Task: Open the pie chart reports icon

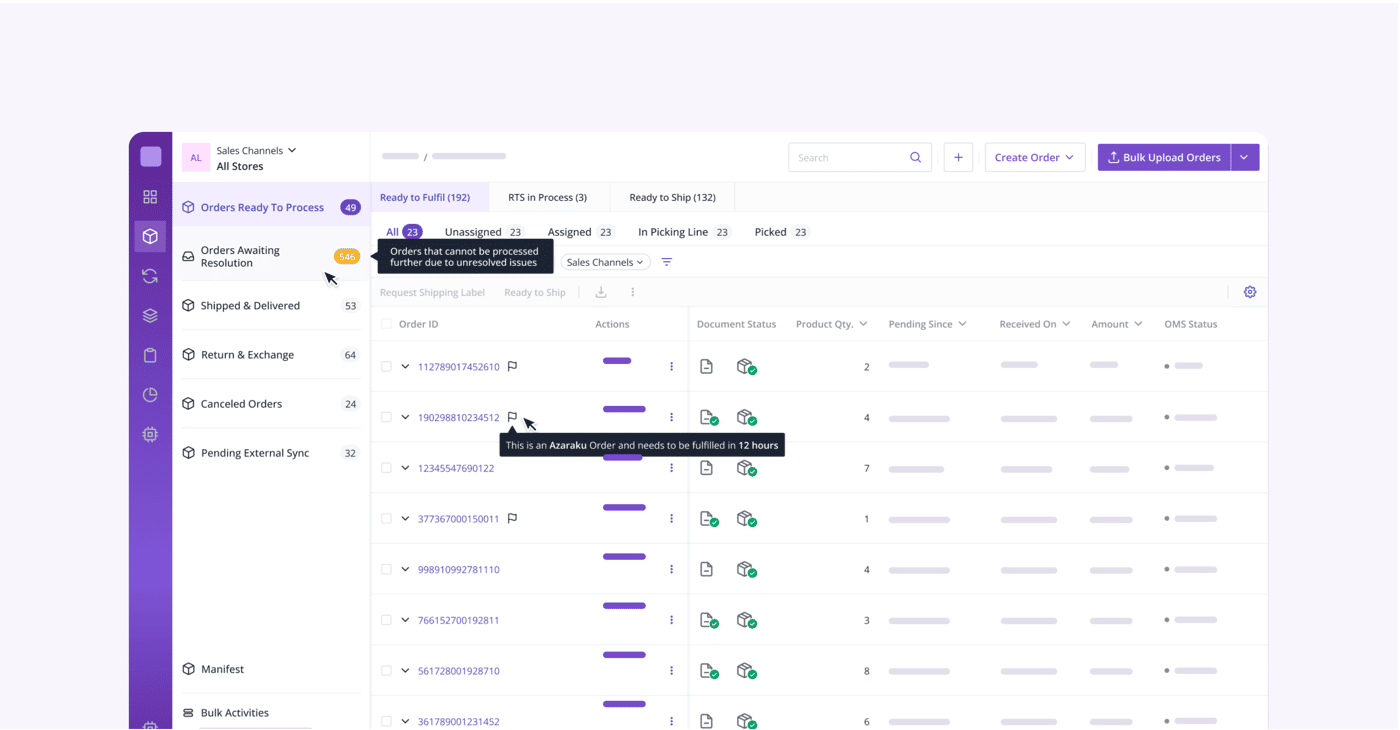Action: click(x=150, y=395)
